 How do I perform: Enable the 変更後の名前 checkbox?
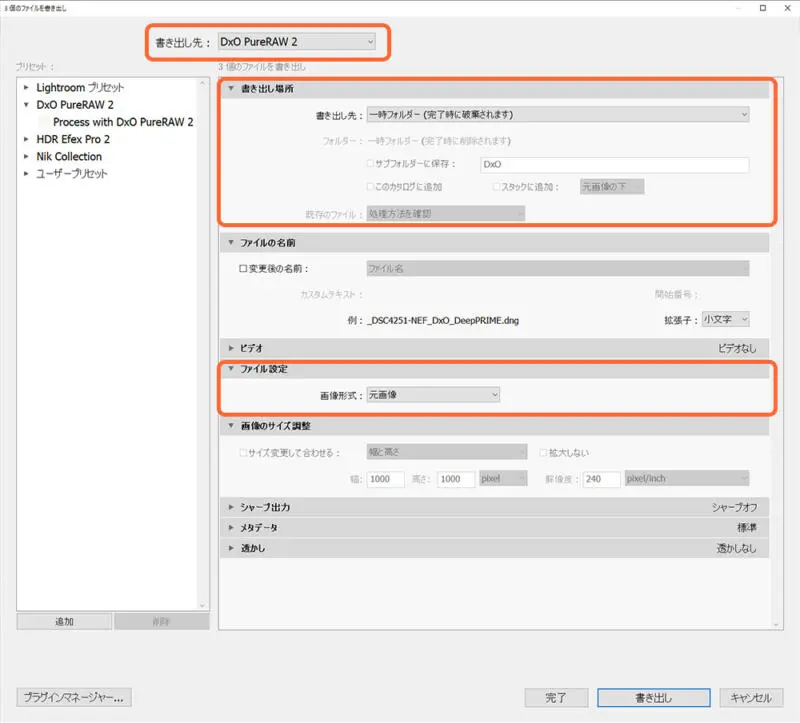tap(243, 268)
